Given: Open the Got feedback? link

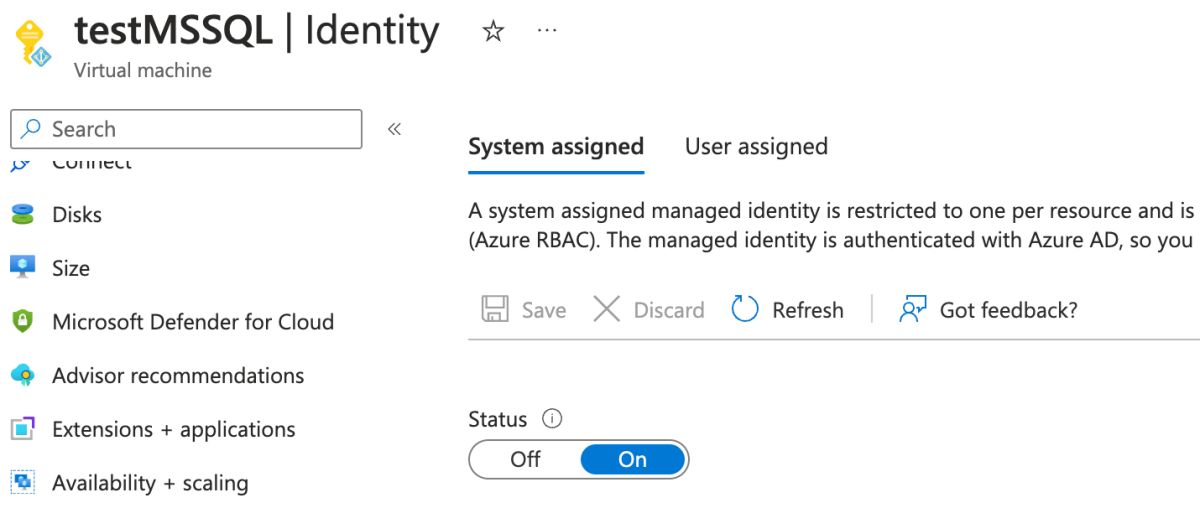Looking at the screenshot, I should [x=988, y=310].
